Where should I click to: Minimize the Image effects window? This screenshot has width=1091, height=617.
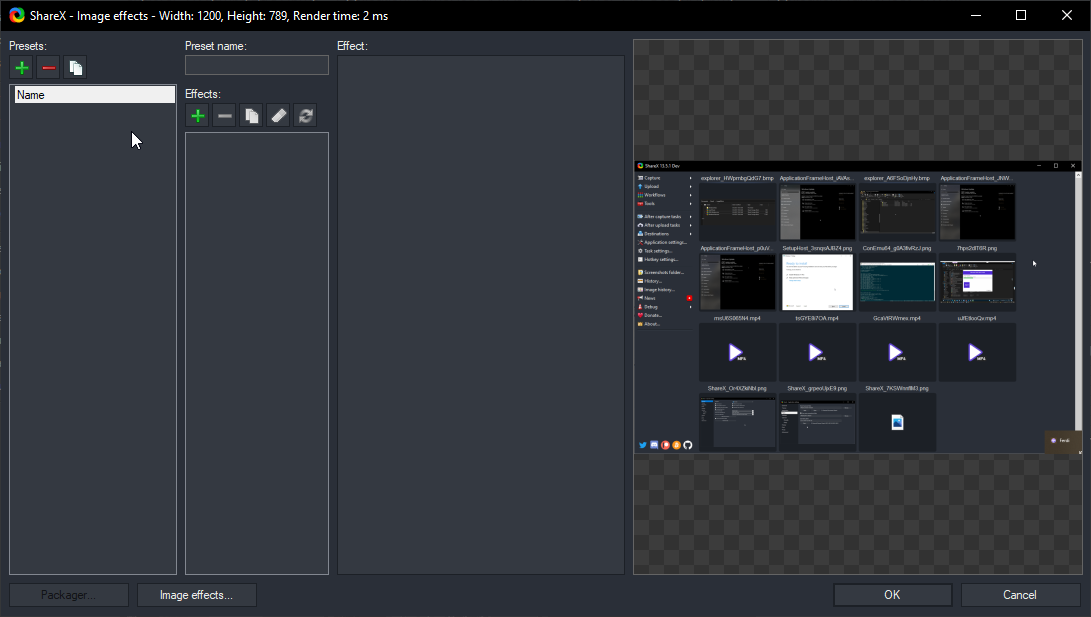pyautogui.click(x=976, y=15)
